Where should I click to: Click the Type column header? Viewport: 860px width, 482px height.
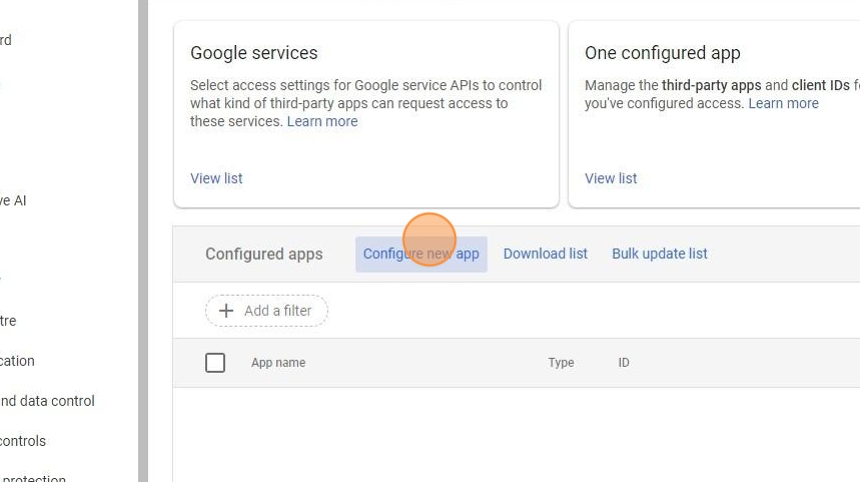click(561, 363)
